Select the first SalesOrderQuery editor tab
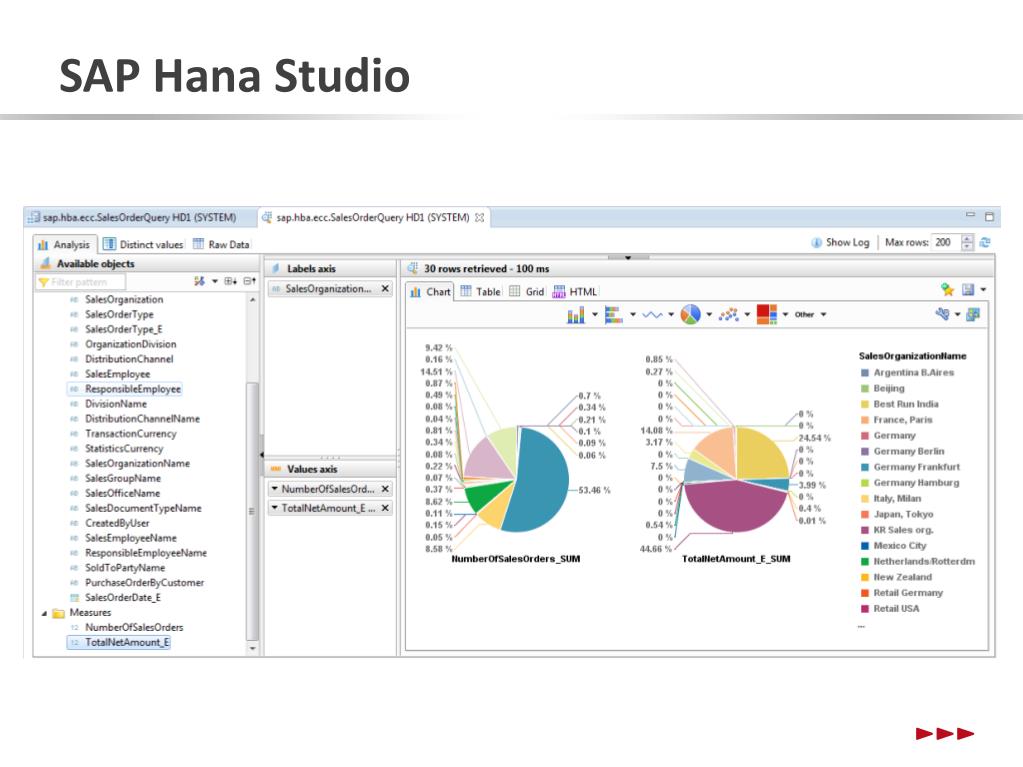1023x767 pixels. pyautogui.click(x=132, y=218)
